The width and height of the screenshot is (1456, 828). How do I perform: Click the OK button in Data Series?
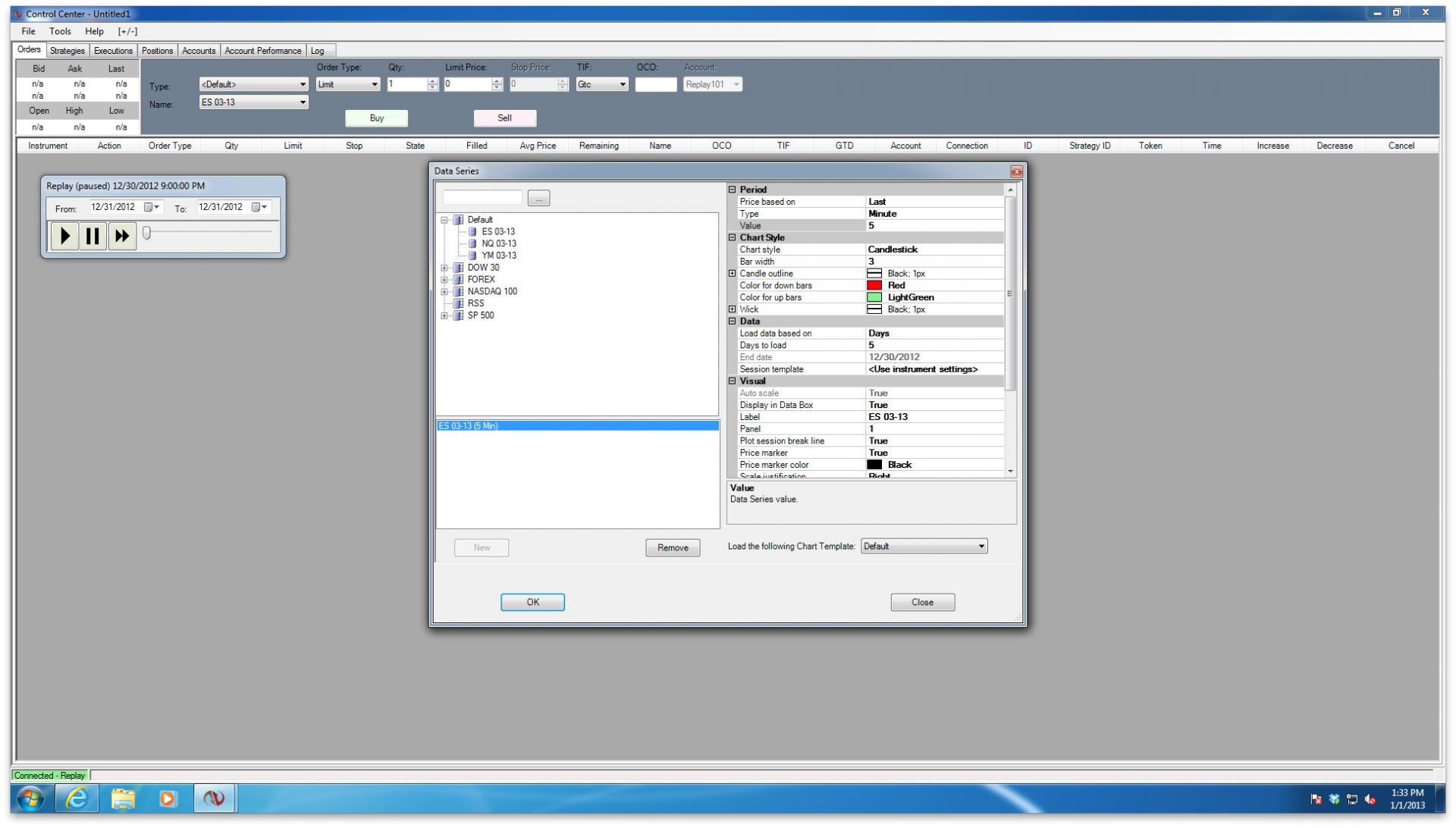(532, 602)
